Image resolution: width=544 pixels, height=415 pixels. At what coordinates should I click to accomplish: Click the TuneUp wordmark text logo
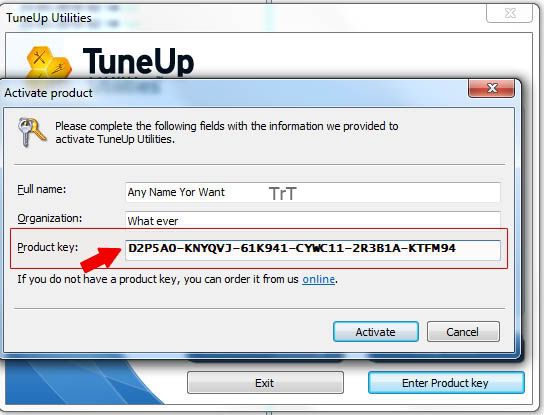pyautogui.click(x=138, y=62)
